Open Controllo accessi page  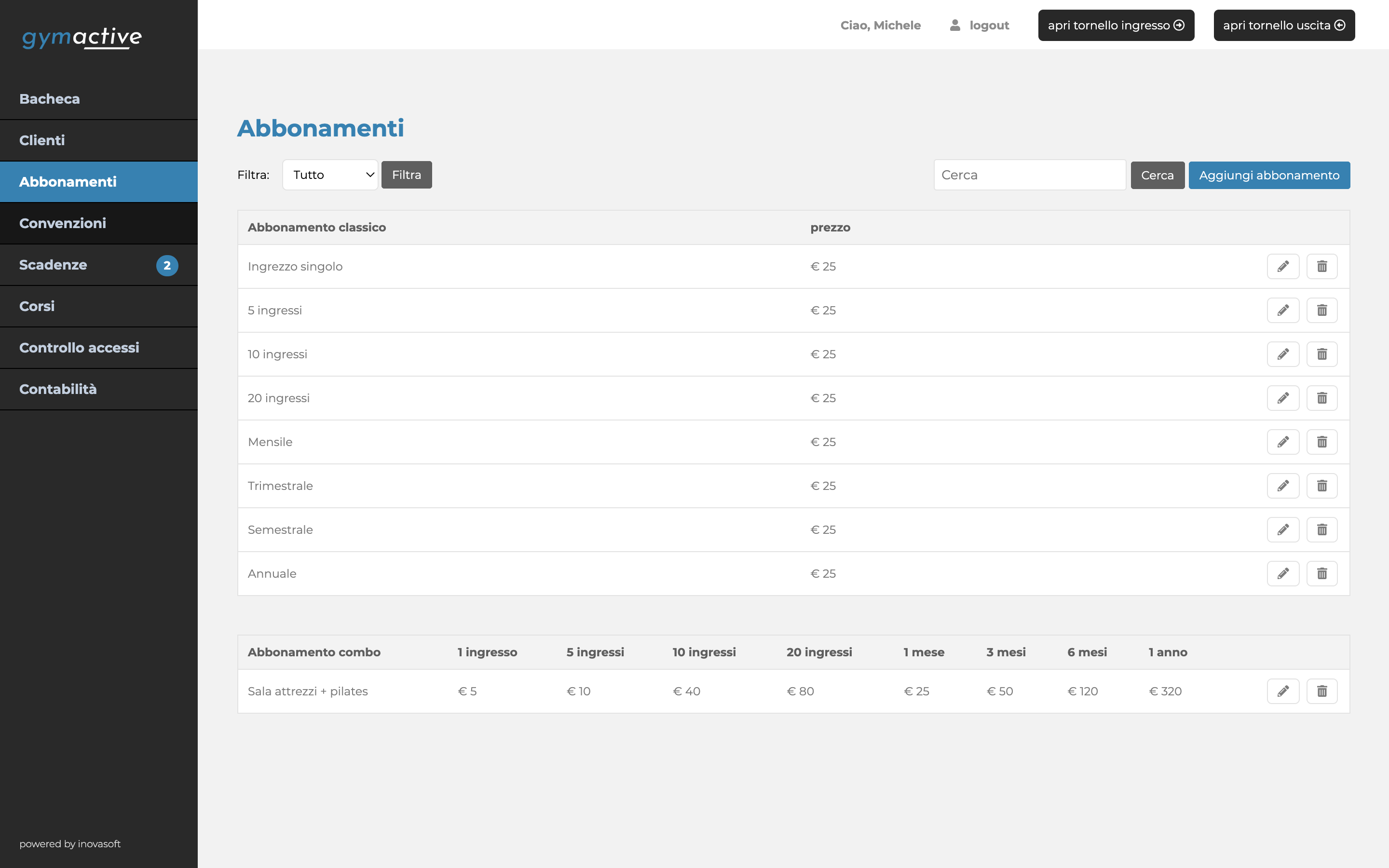(x=99, y=348)
